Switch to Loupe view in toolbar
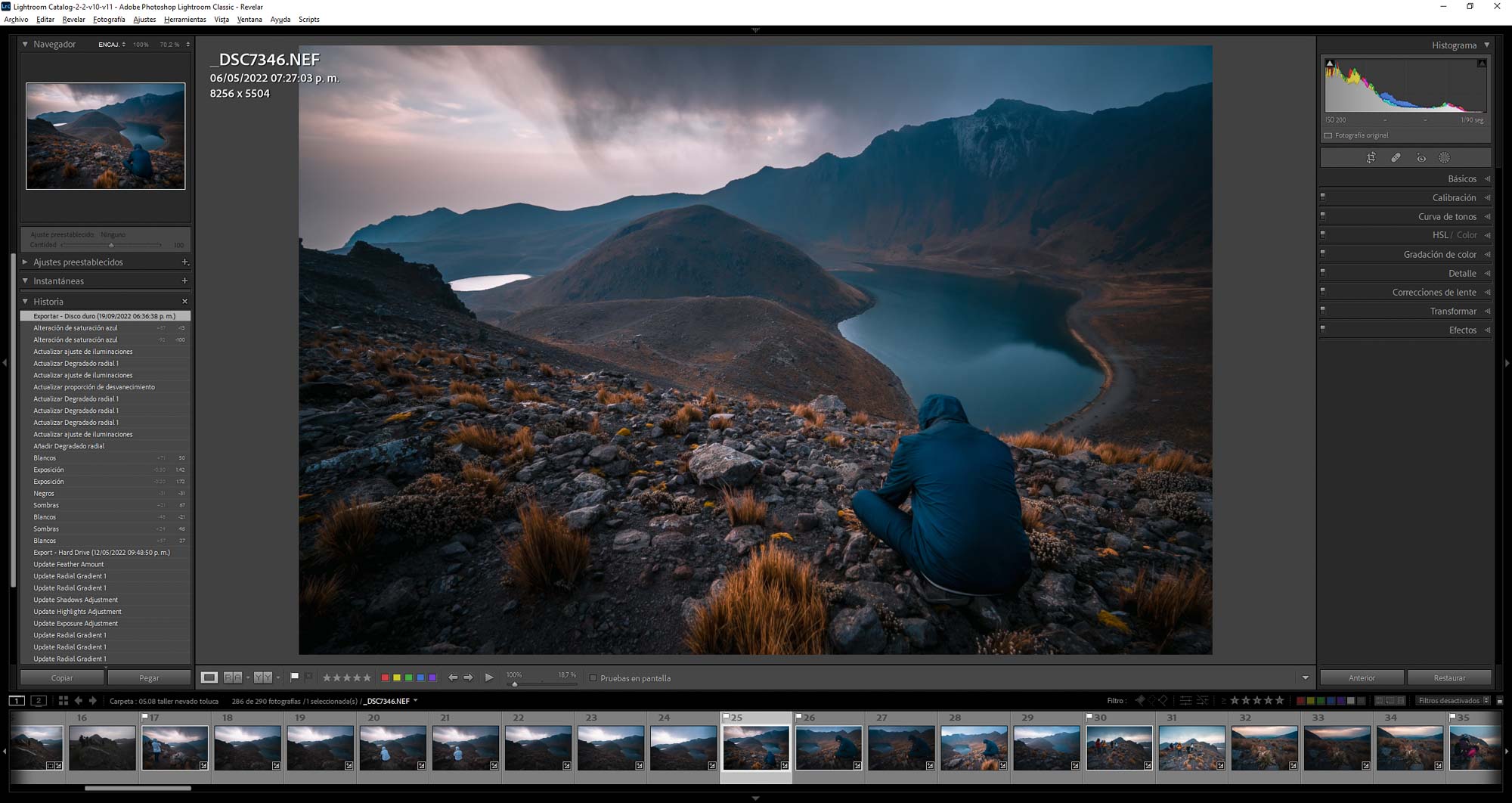Screen dimensions: 1512x803 pyautogui.click(x=209, y=677)
